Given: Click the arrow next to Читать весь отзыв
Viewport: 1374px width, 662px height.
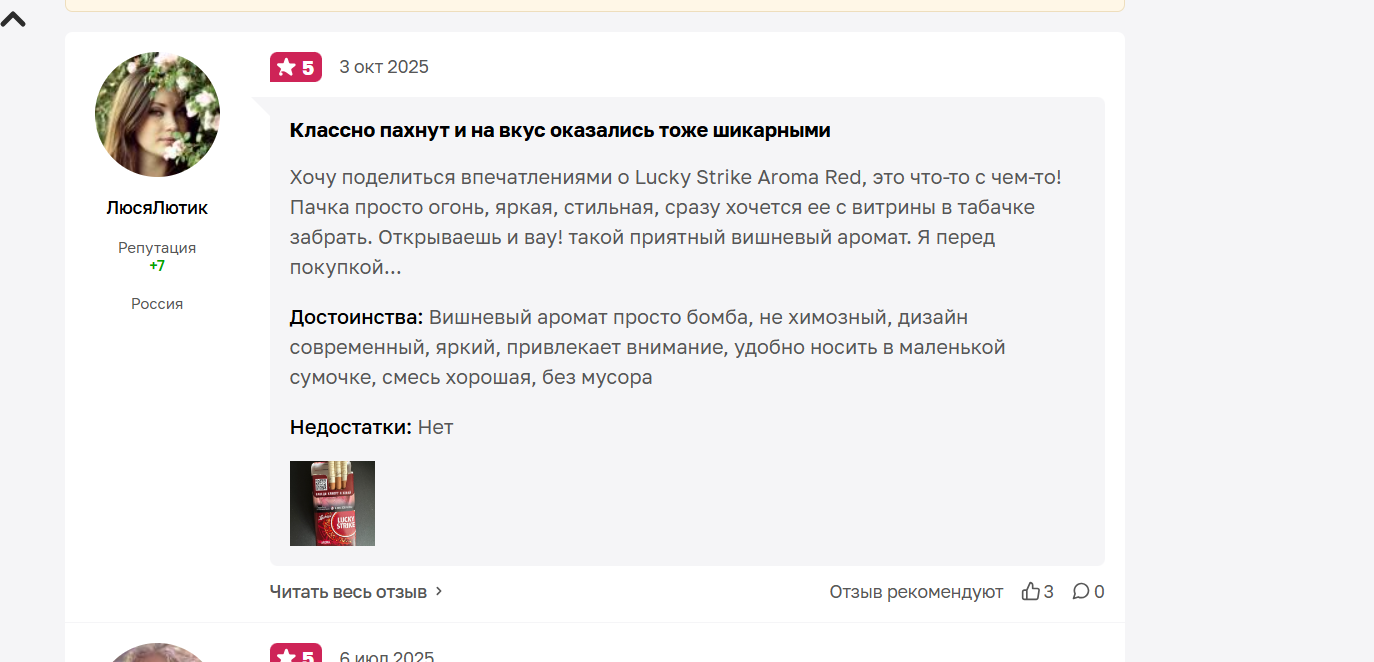Looking at the screenshot, I should click(438, 592).
